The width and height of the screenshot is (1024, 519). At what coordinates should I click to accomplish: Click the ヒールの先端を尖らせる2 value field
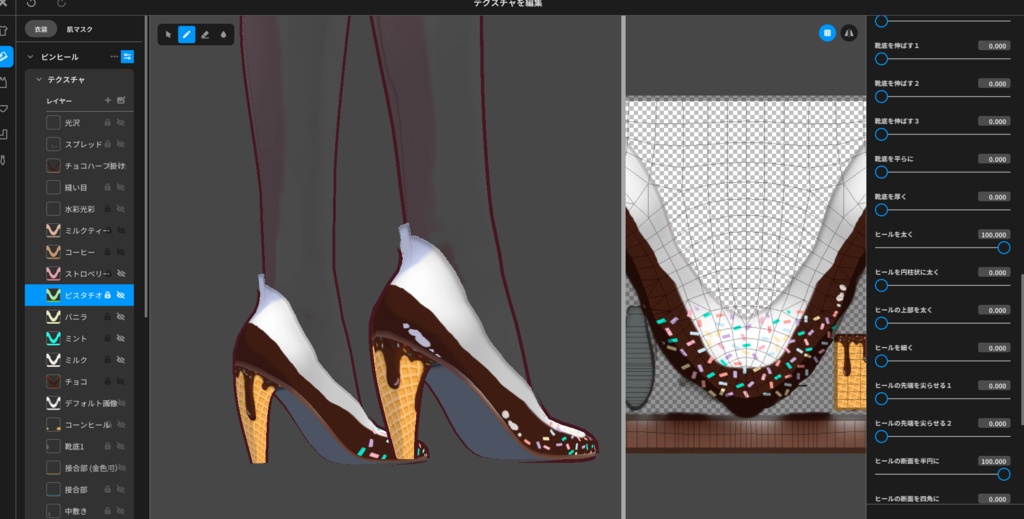click(994, 423)
